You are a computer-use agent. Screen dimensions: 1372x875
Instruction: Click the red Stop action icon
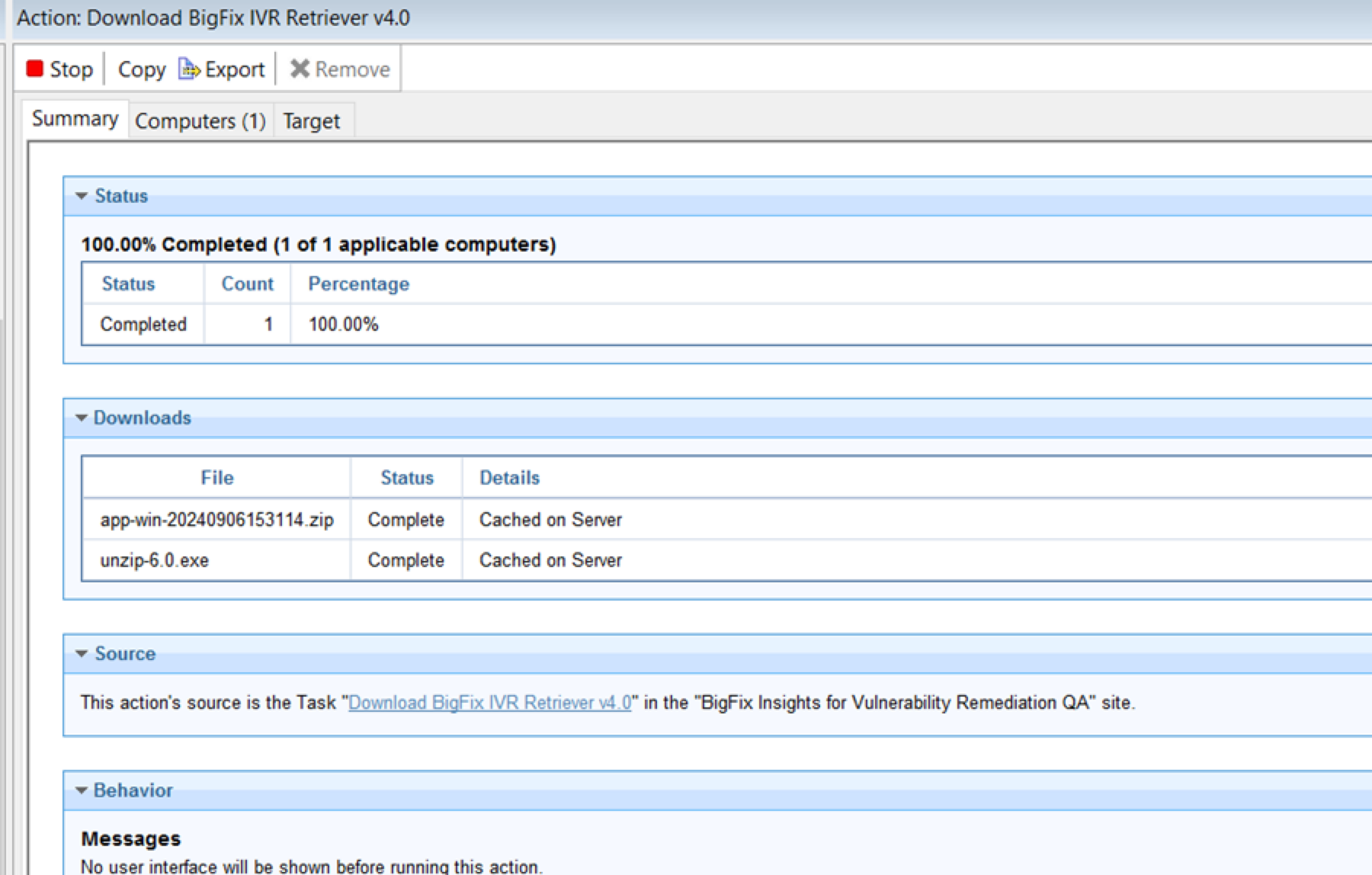tap(35, 69)
